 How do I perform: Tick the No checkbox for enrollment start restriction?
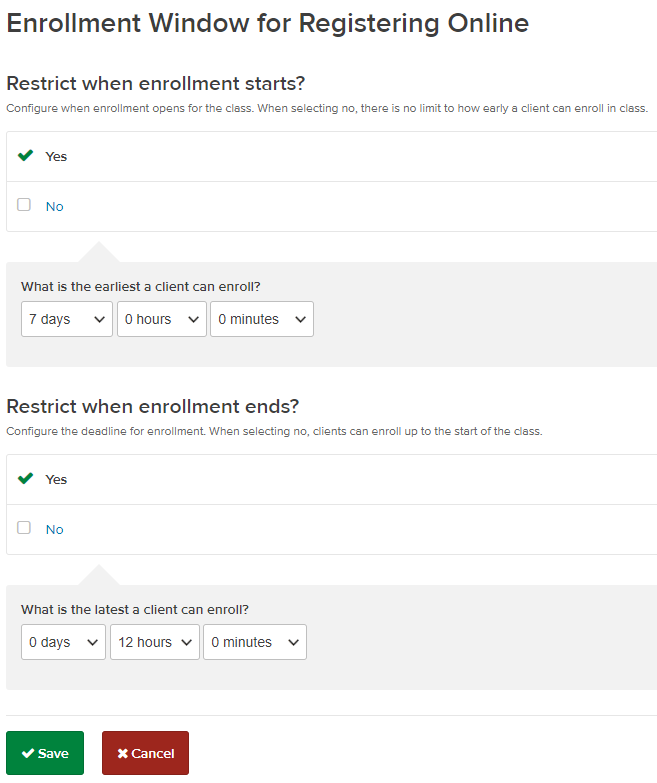coord(24,205)
